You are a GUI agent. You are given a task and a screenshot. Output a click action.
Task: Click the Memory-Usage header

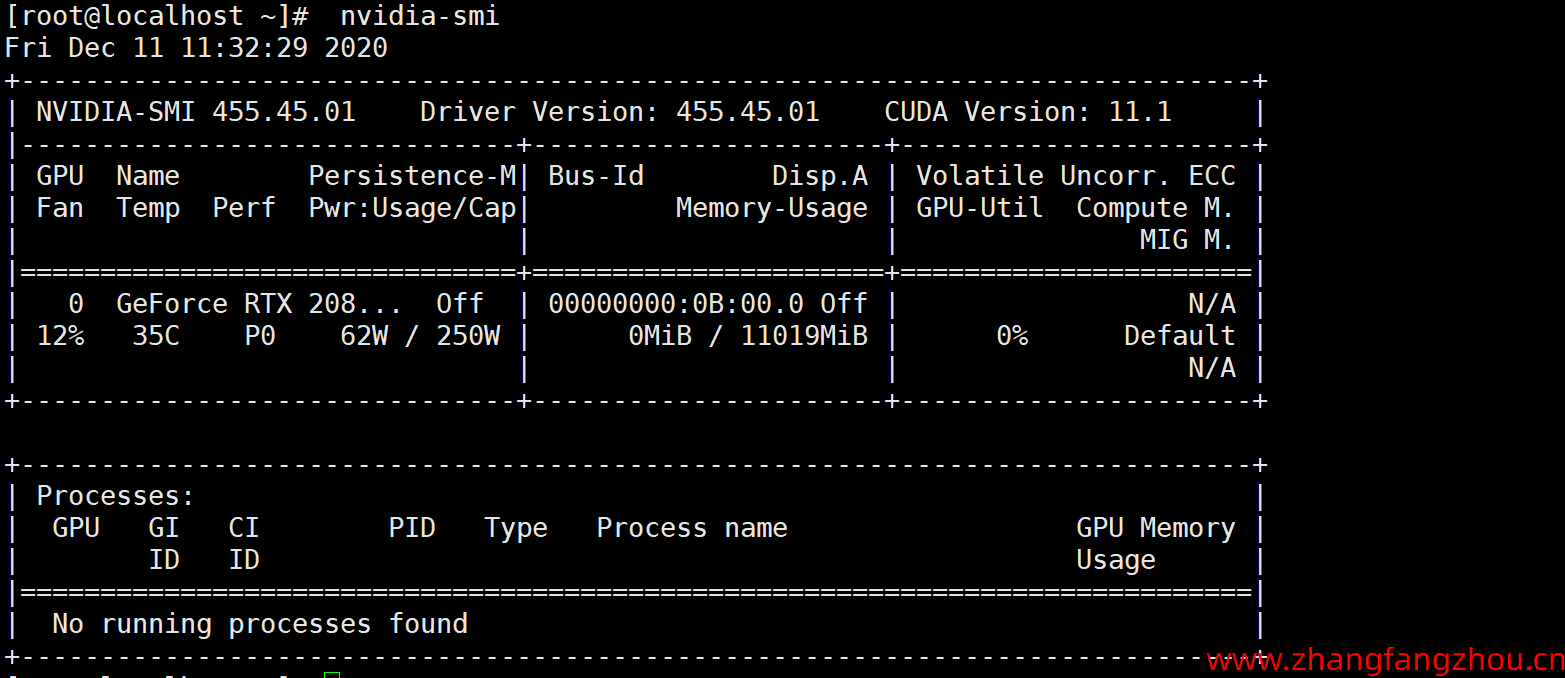(772, 208)
